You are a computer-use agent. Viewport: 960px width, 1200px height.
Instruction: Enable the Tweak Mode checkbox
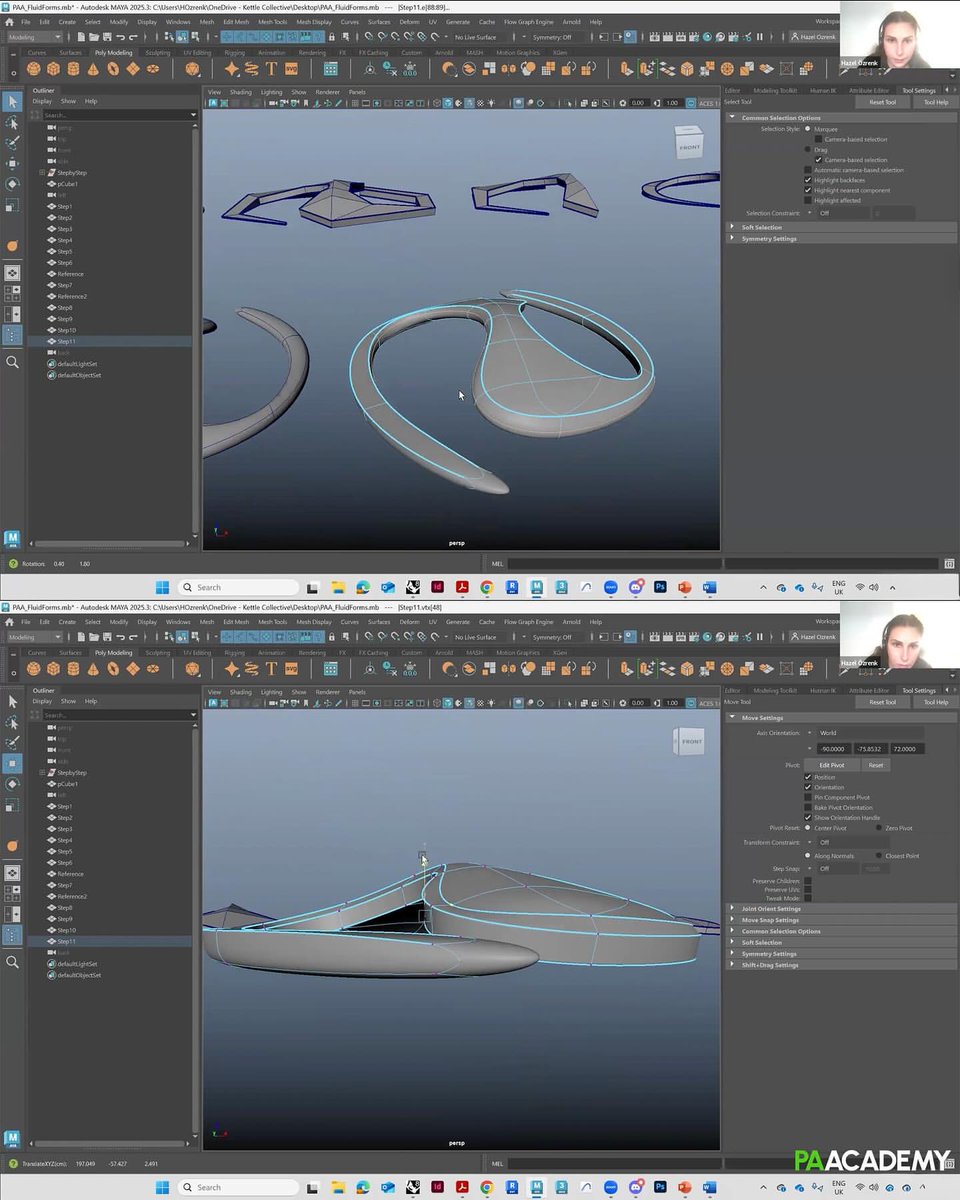pyautogui.click(x=808, y=898)
